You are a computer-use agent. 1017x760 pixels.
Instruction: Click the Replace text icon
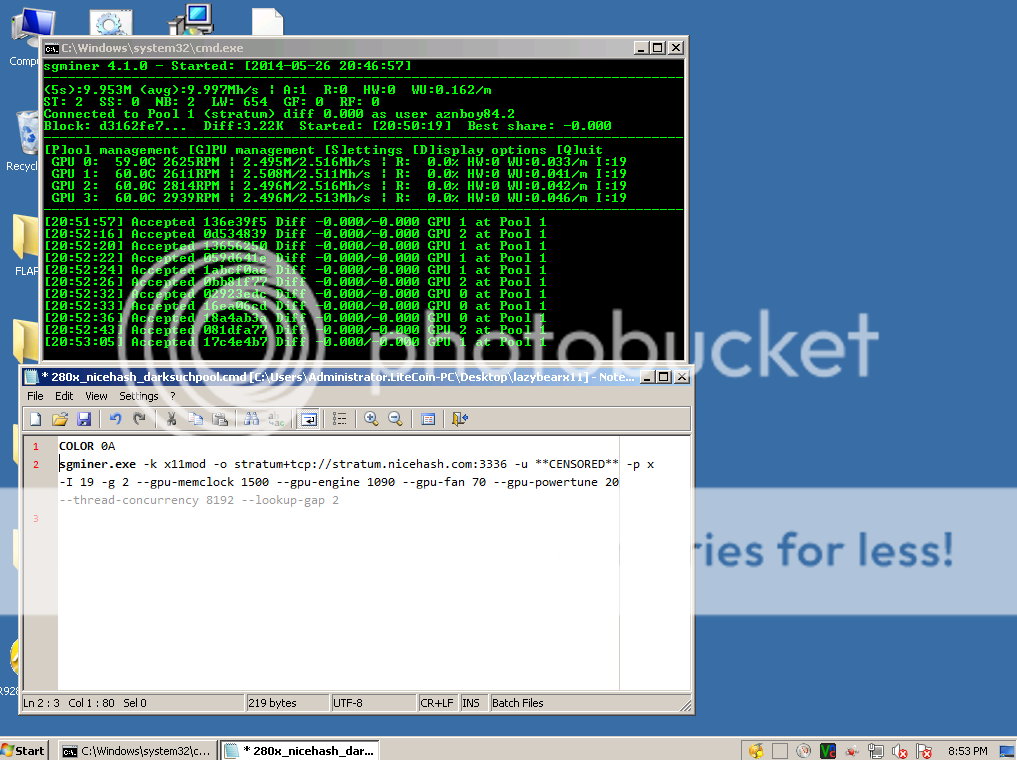(276, 419)
